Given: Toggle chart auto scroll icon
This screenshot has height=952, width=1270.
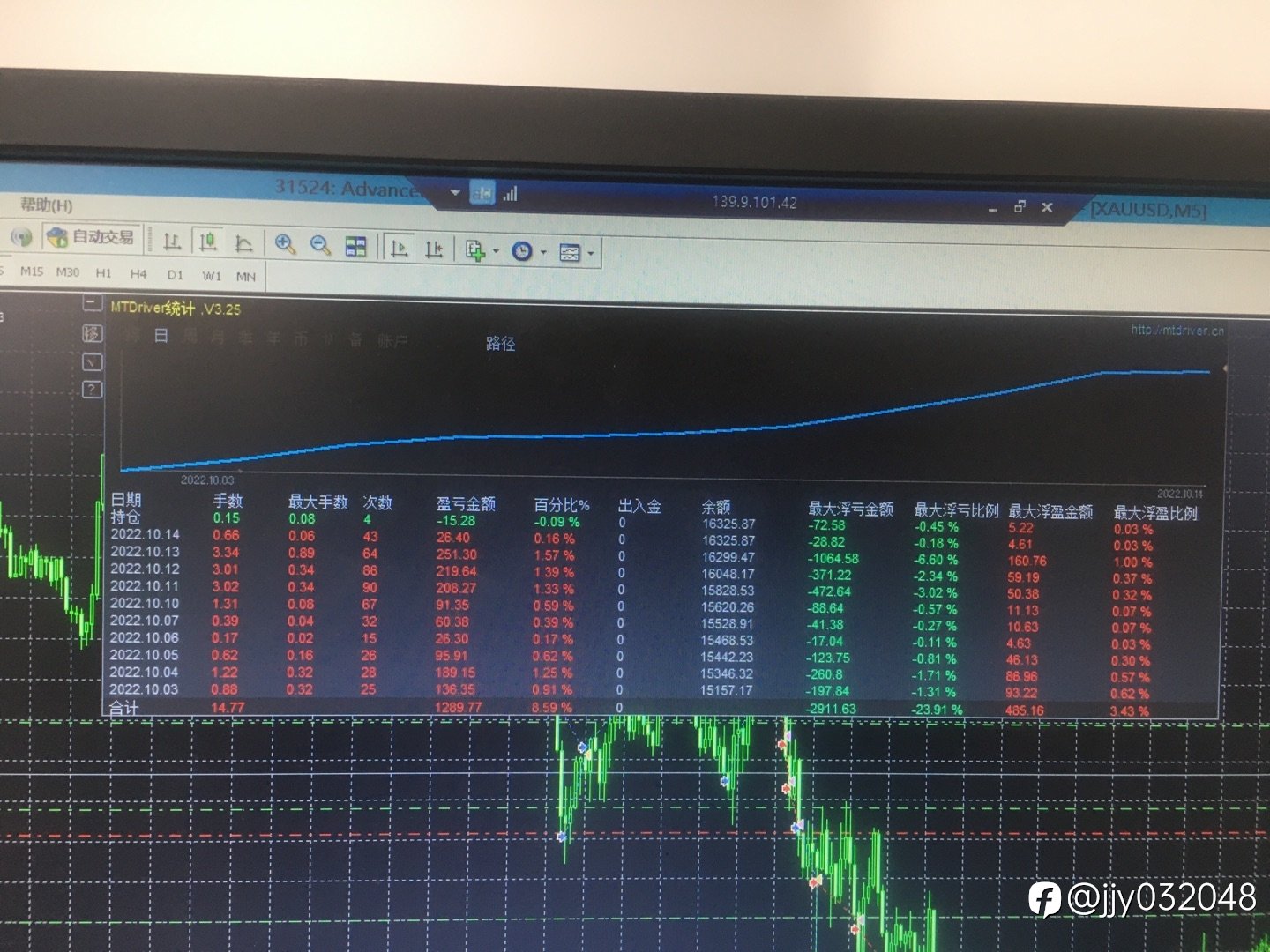Looking at the screenshot, I should [399, 249].
